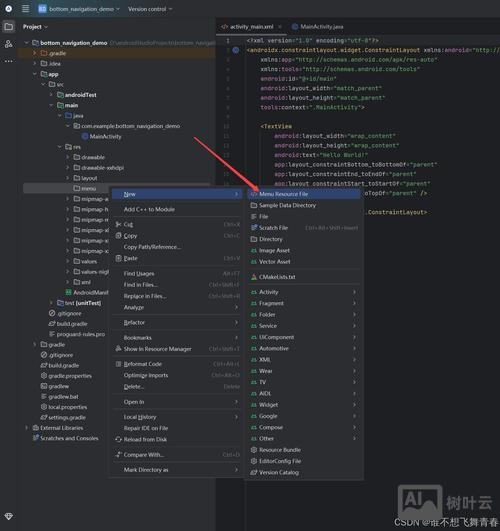Click the Version Catalog icon
Screen dimensions: 500x531
(x=254, y=472)
